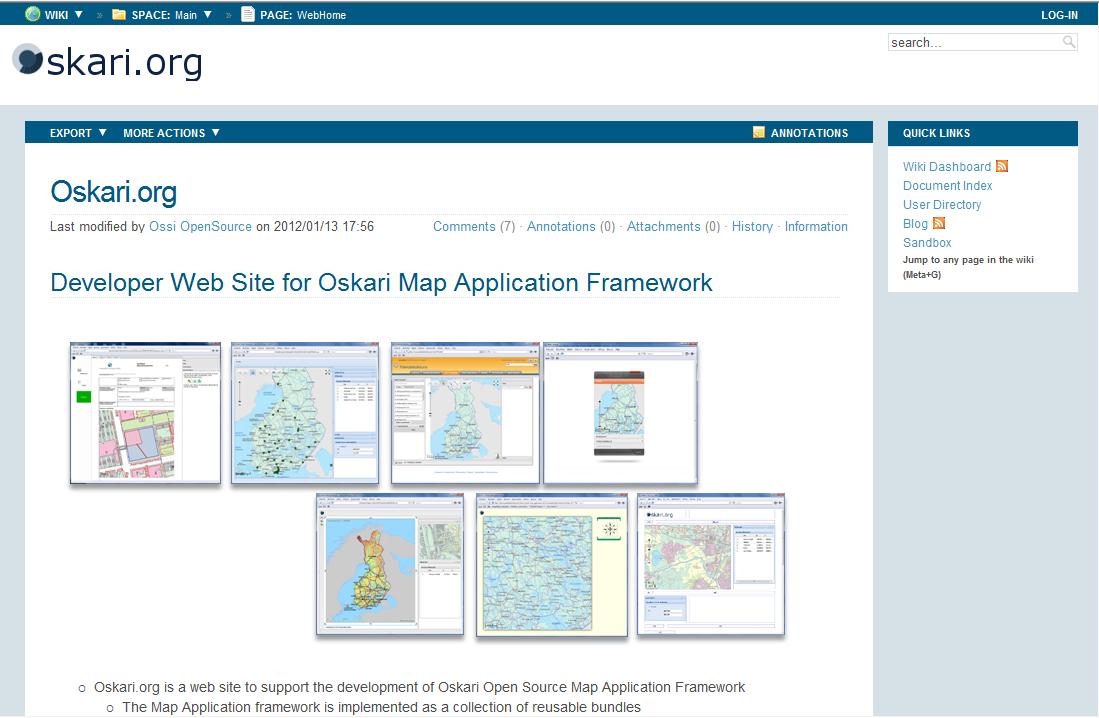Screen dimensions: 1099x718
Task: Open the green Finland map with panel thumbnail
Action: [x=305, y=412]
